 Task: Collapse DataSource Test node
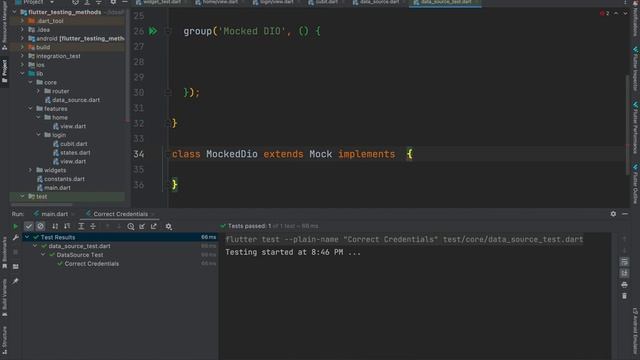pos(43,255)
